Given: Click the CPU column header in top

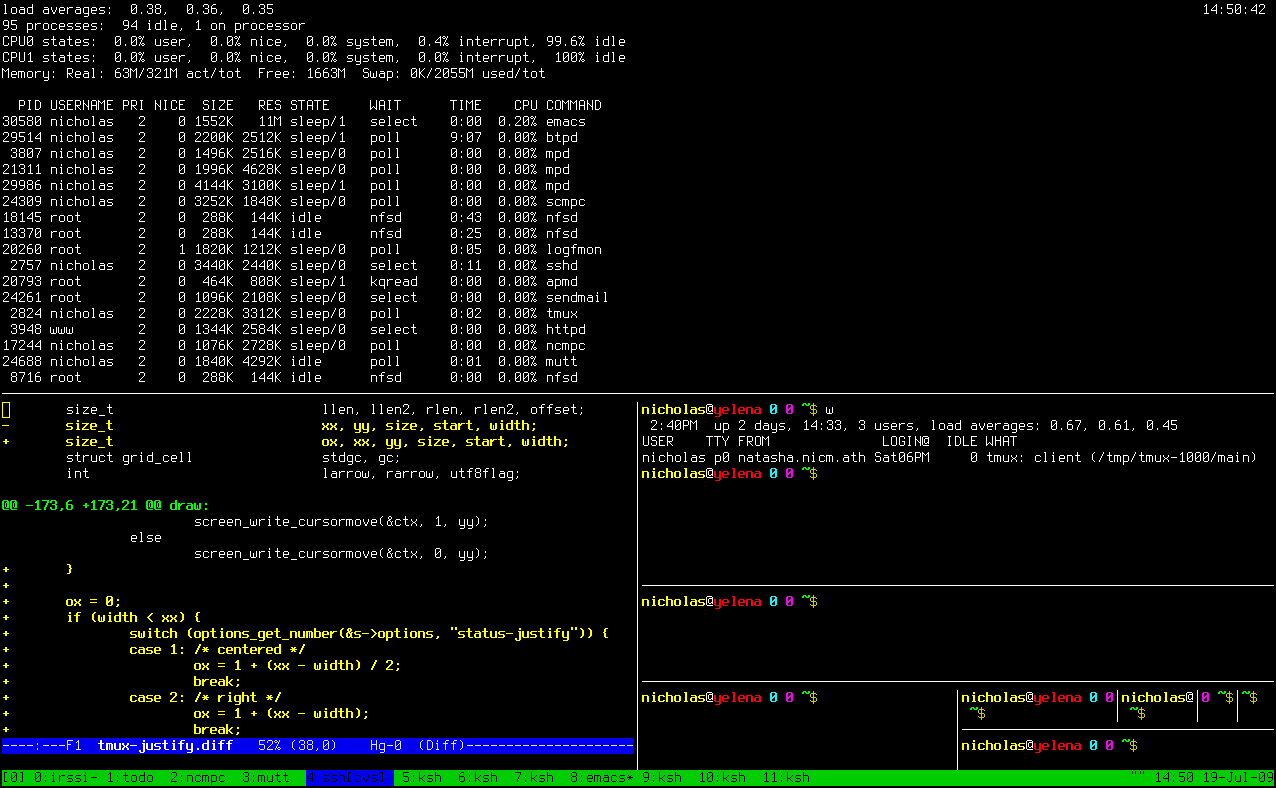Looking at the screenshot, I should click(526, 105).
